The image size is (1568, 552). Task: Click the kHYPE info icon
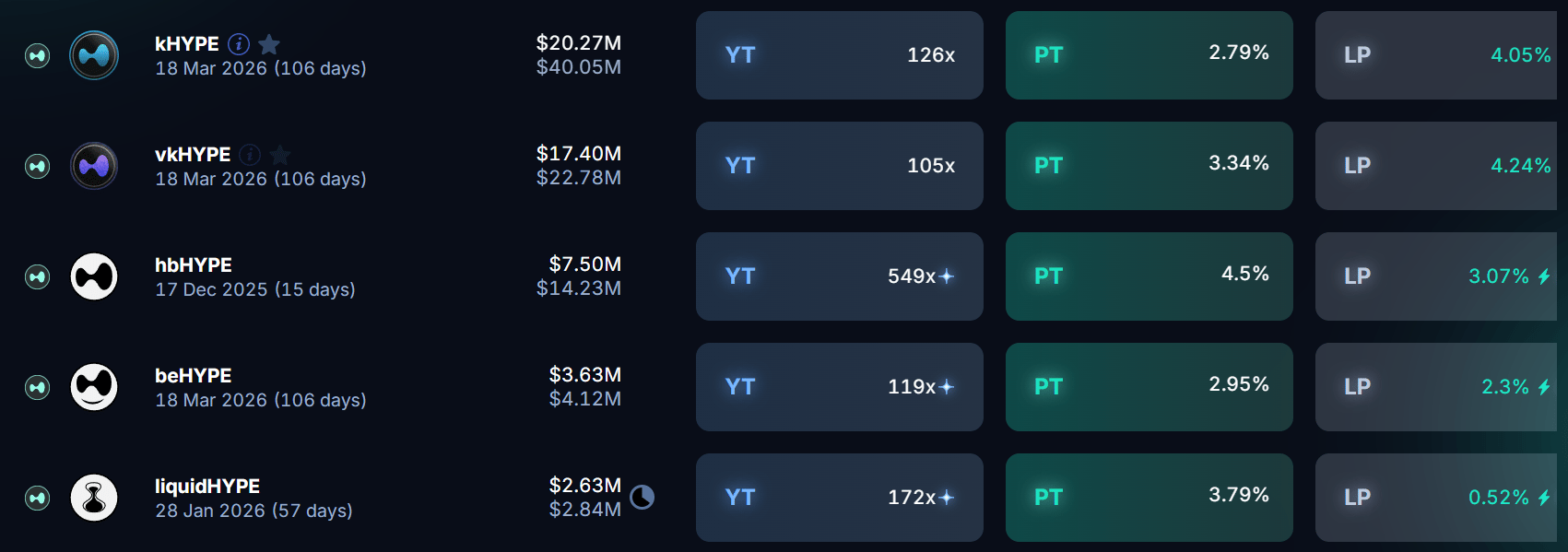[x=239, y=43]
